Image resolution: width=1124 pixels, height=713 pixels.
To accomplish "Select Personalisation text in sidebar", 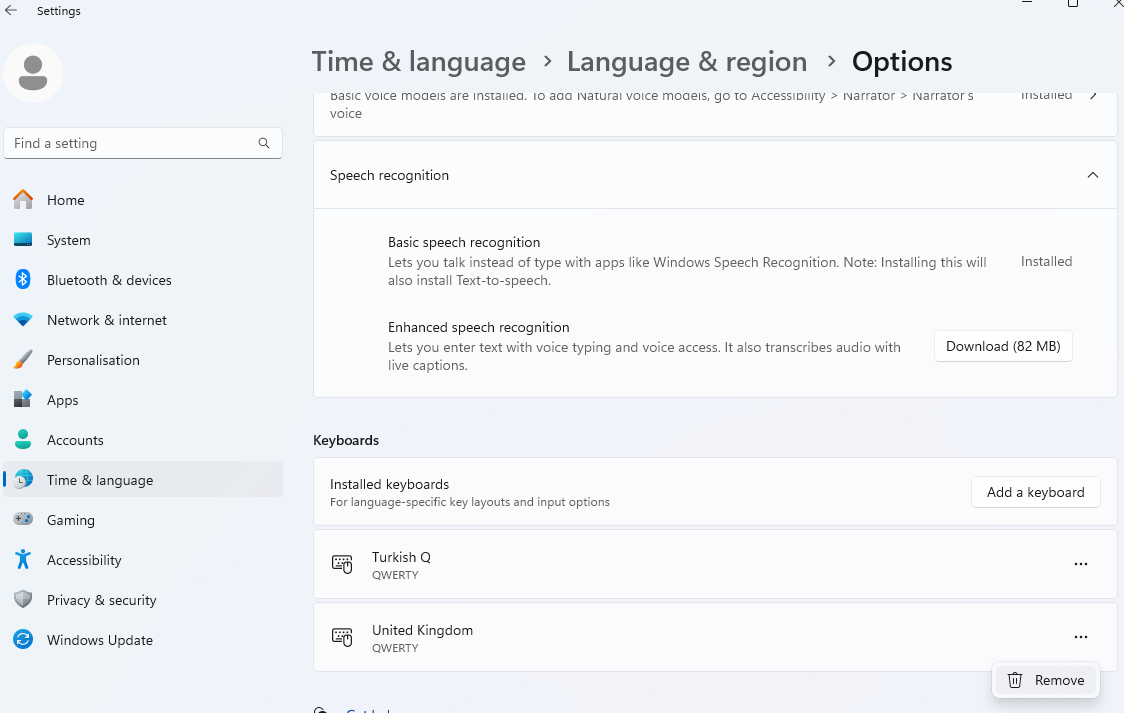I will coord(93,360).
